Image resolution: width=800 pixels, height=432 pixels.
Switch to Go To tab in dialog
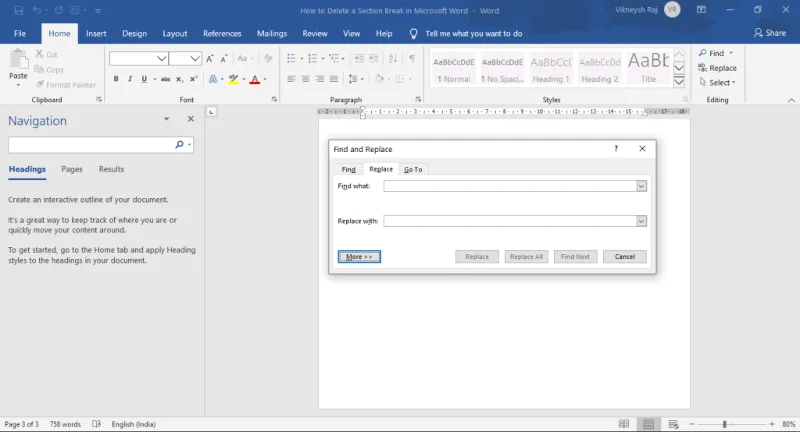[x=413, y=169]
